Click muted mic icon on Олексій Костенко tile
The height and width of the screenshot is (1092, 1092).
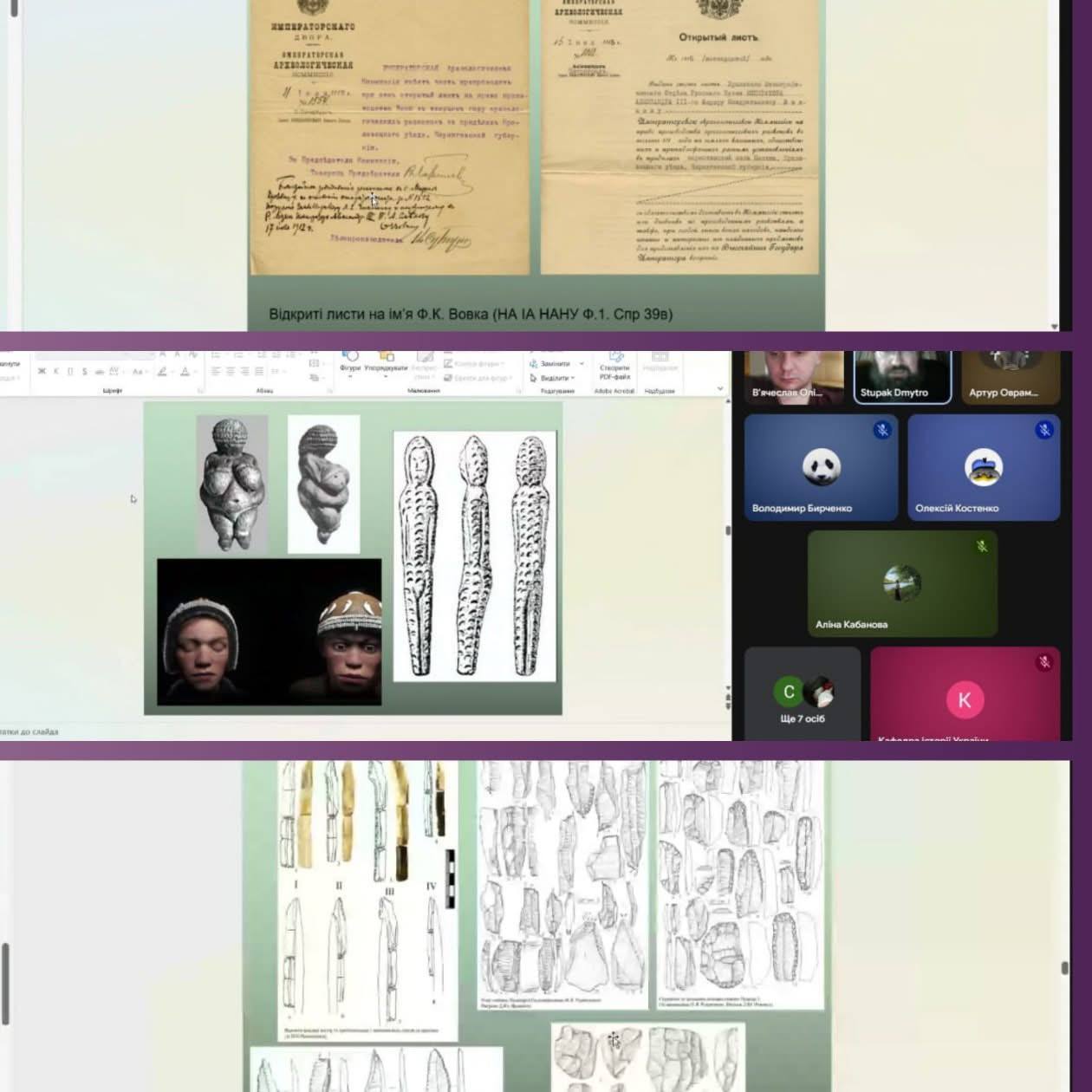(x=1043, y=430)
